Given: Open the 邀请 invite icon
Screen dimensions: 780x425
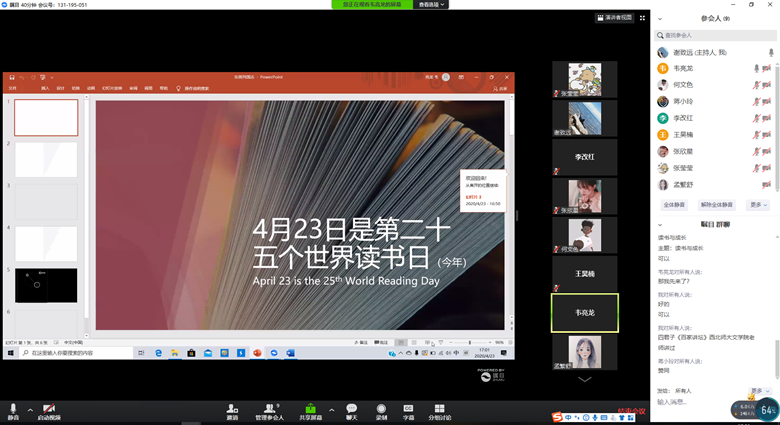Looking at the screenshot, I should click(x=232, y=408).
